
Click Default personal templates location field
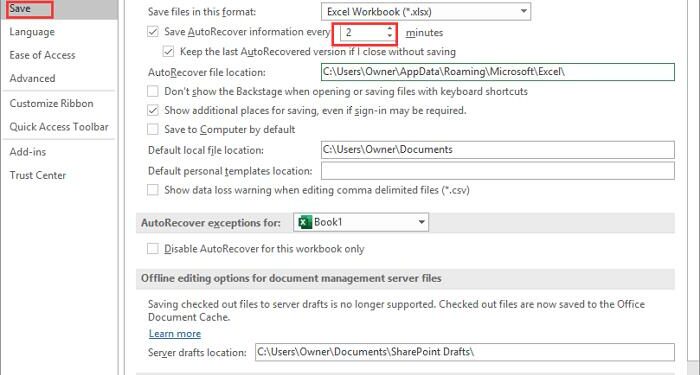tap(498, 171)
